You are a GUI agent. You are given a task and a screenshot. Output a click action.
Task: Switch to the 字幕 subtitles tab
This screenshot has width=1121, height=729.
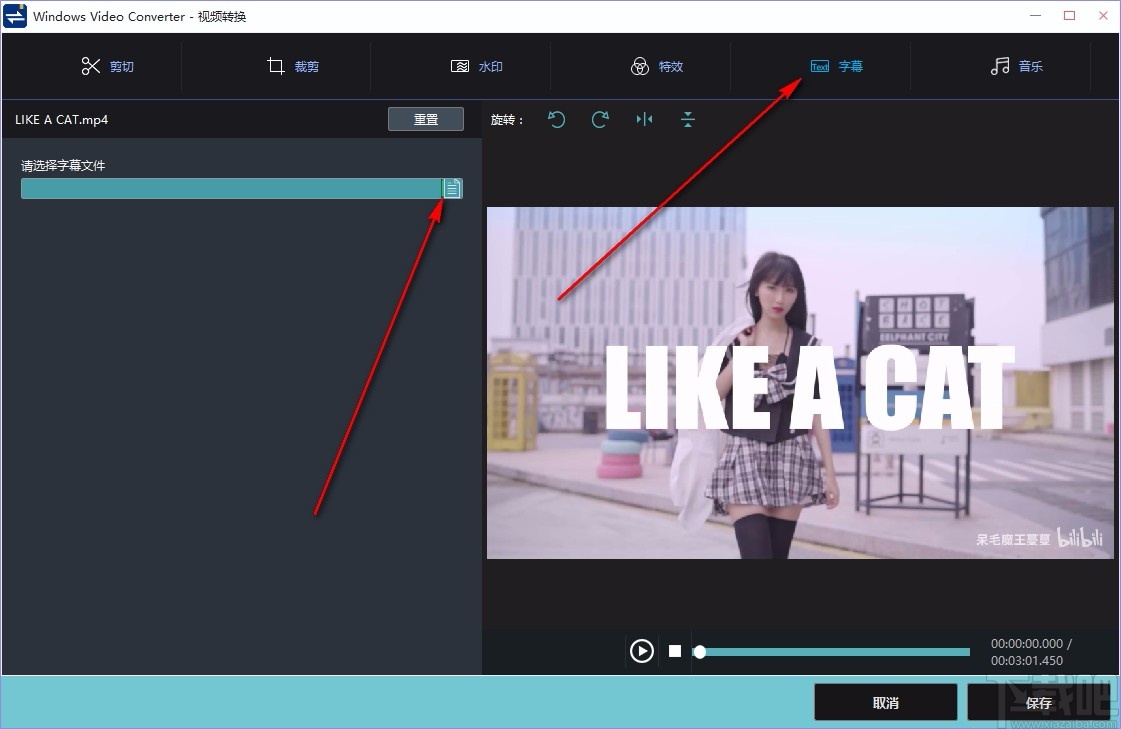(836, 66)
